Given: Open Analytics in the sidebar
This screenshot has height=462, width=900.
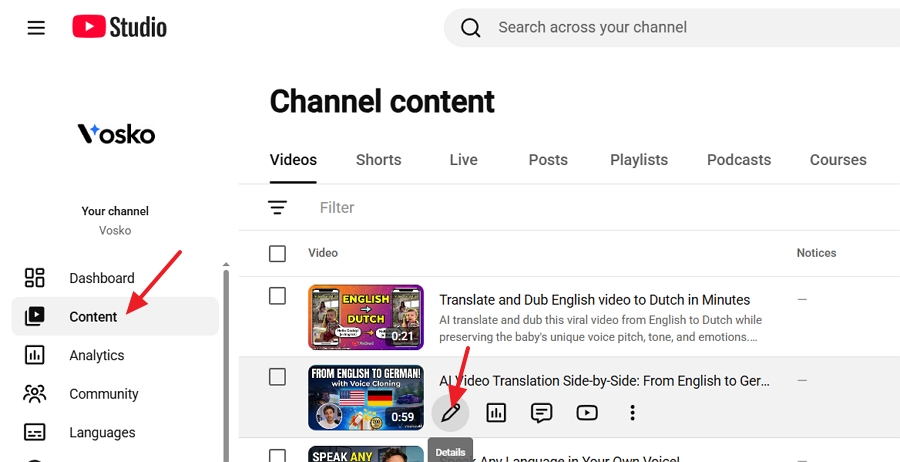Looking at the screenshot, I should [115, 355].
